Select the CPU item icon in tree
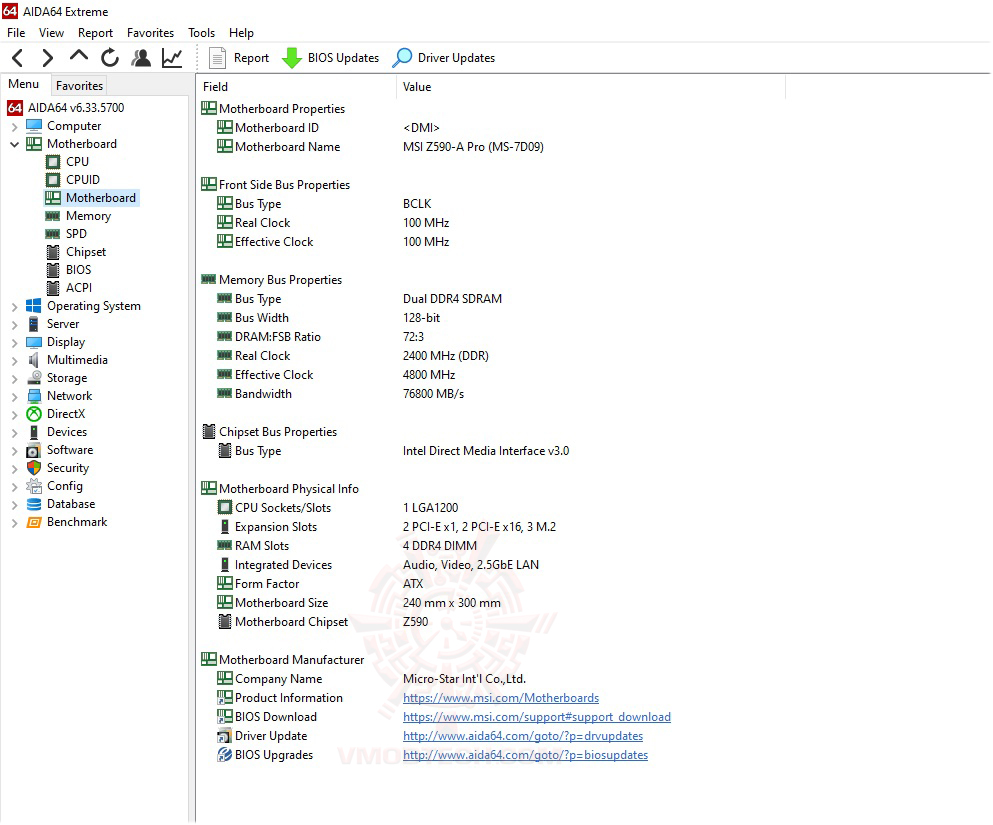Viewport: 993px width, 825px height. (54, 162)
